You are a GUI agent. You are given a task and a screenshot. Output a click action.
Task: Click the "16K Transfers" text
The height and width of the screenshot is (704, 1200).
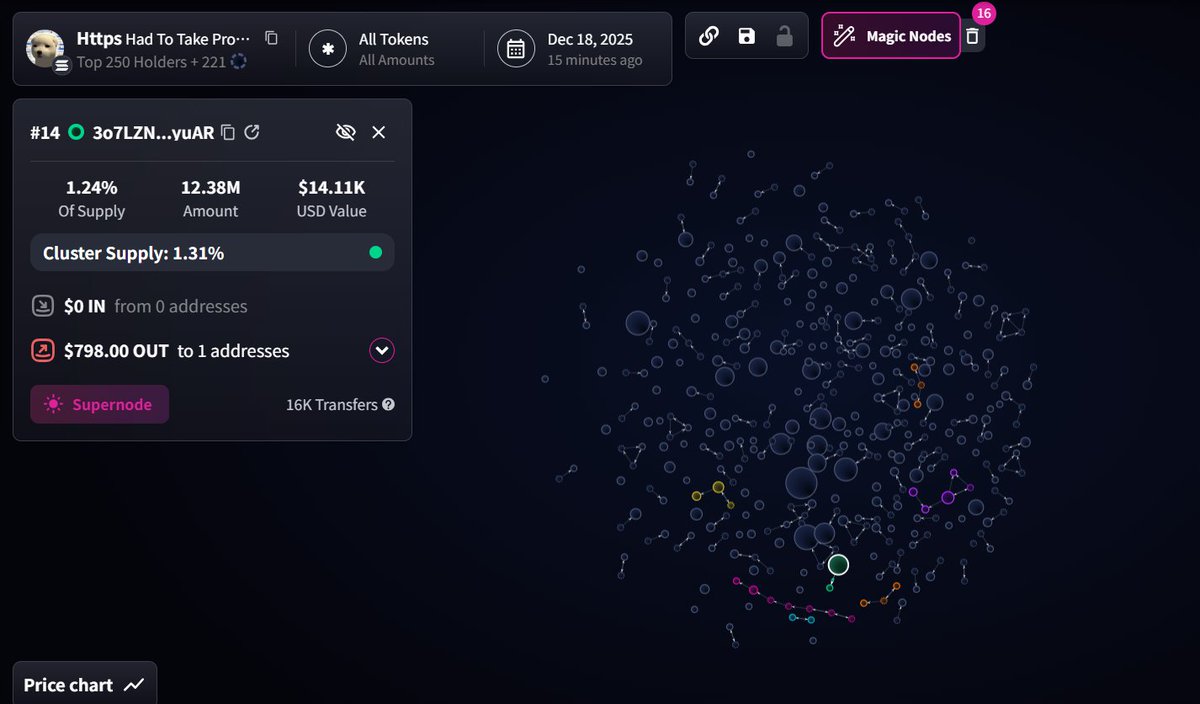(x=332, y=405)
